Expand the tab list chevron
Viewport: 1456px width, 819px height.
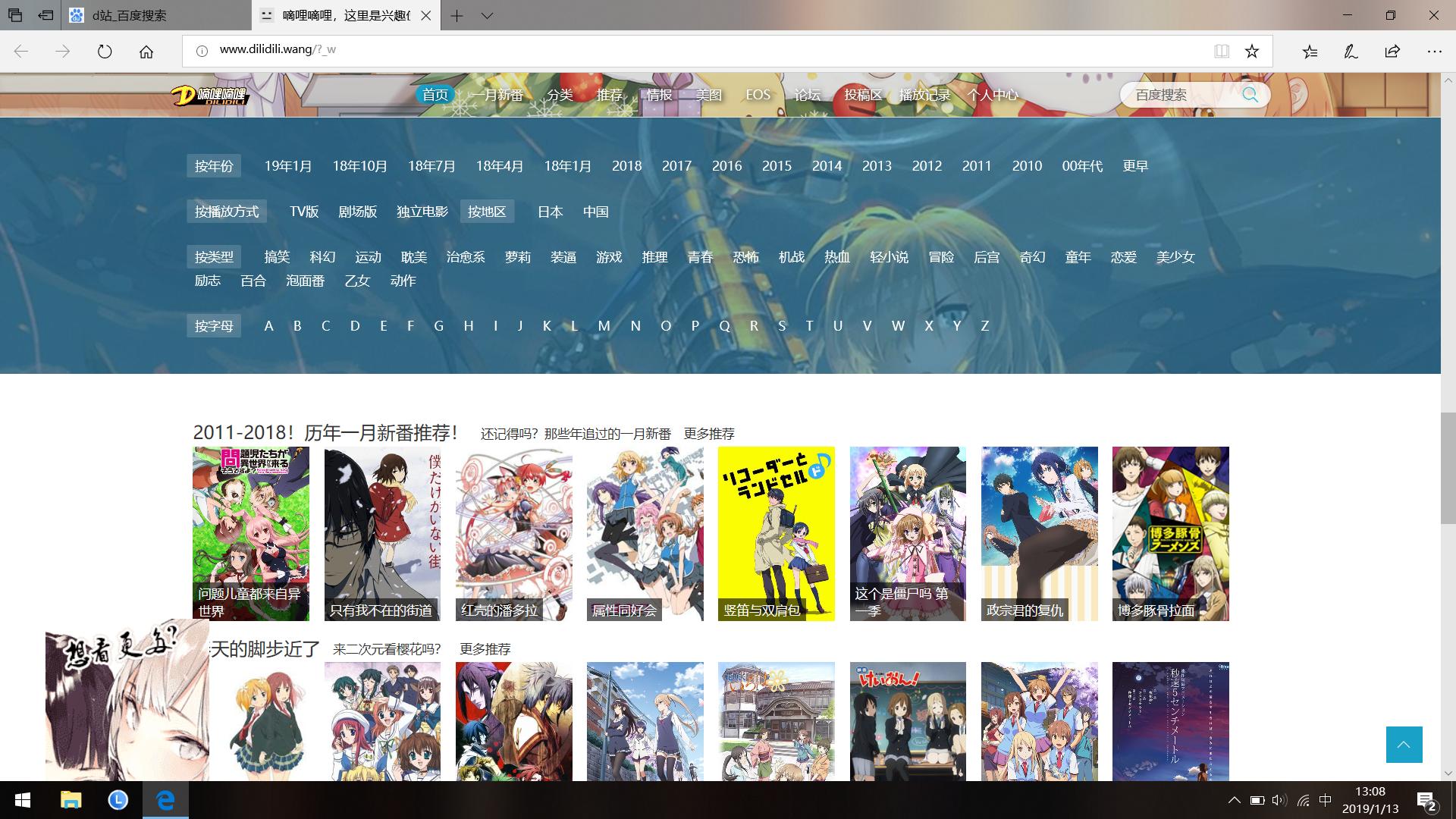coord(487,15)
